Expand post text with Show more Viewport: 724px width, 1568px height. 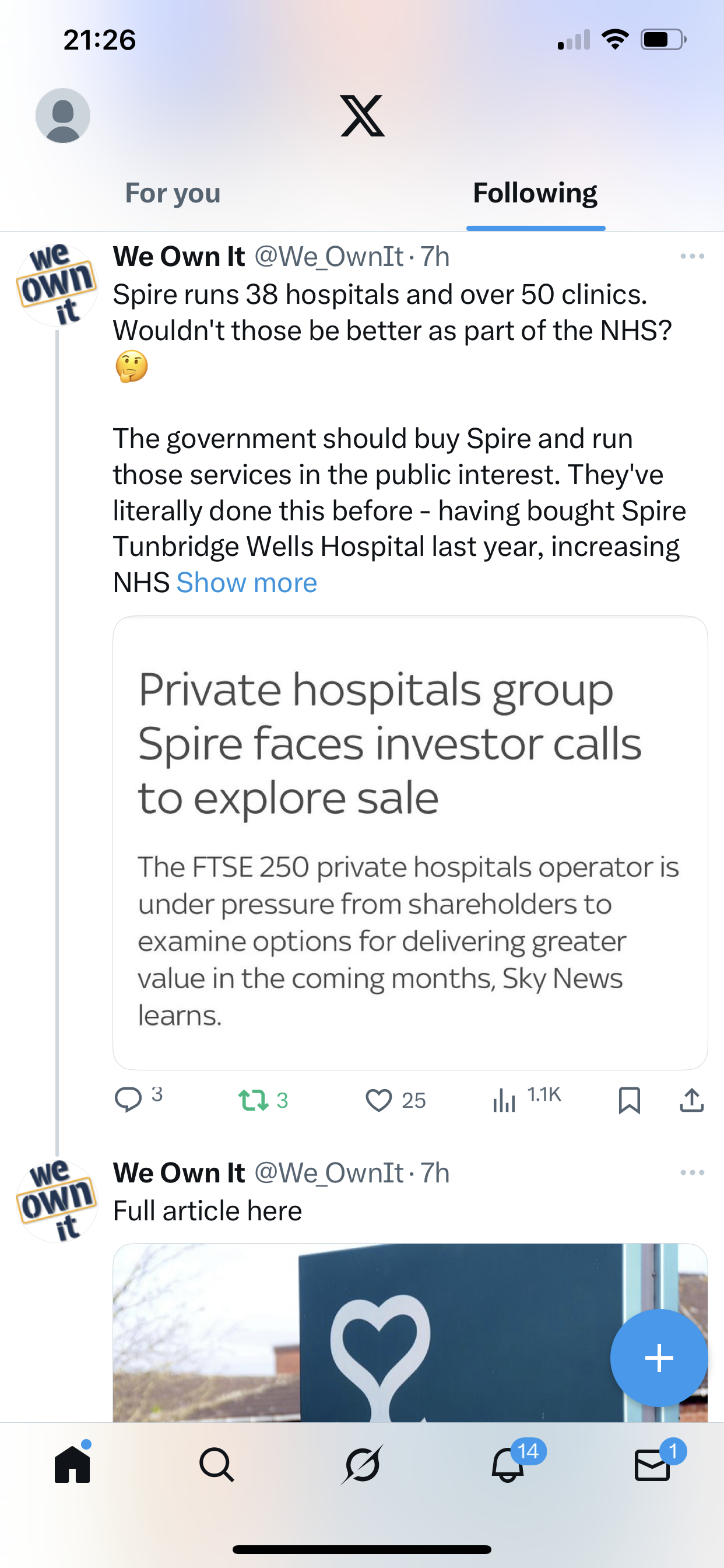click(247, 583)
